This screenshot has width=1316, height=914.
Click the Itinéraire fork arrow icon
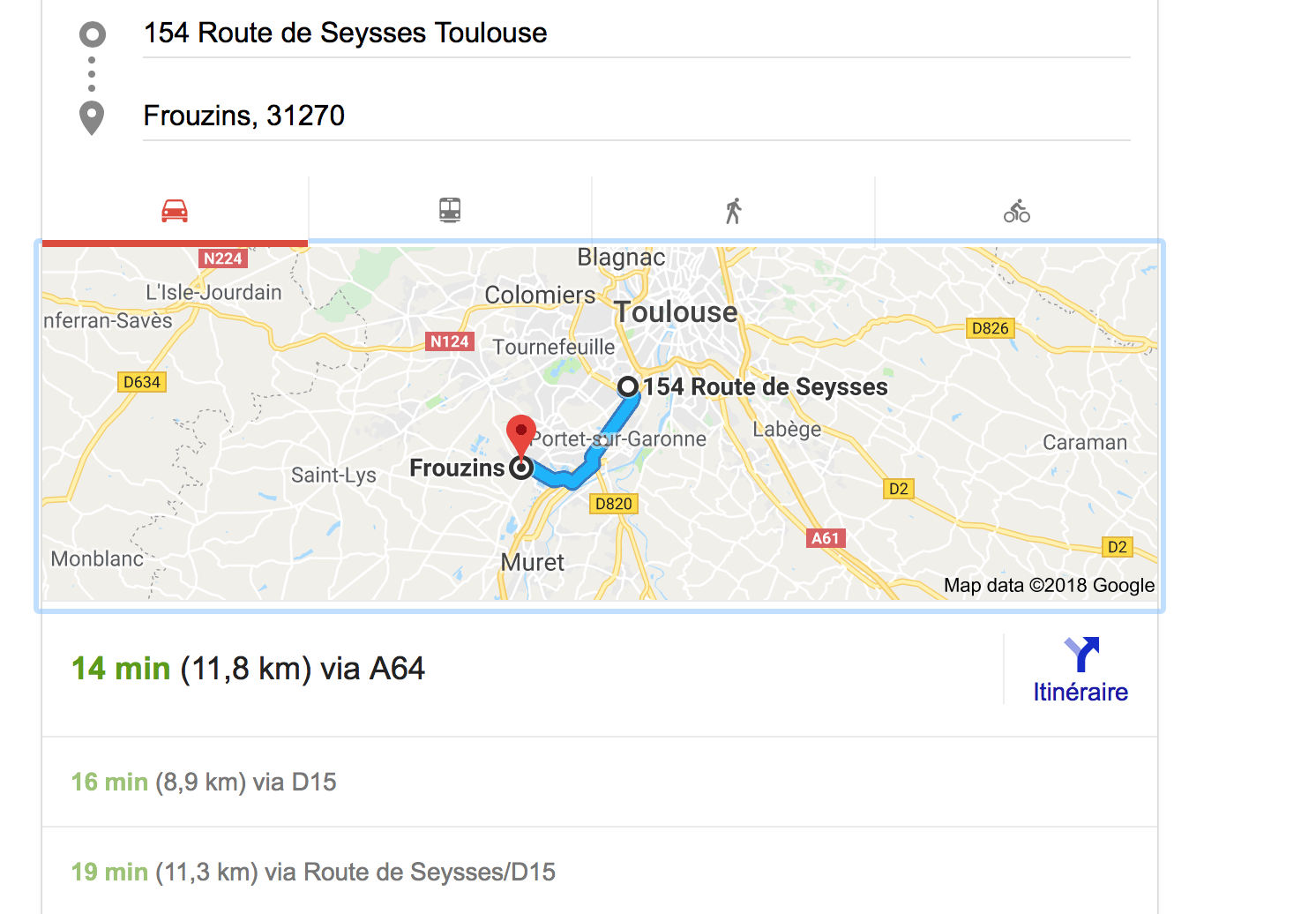1081,655
